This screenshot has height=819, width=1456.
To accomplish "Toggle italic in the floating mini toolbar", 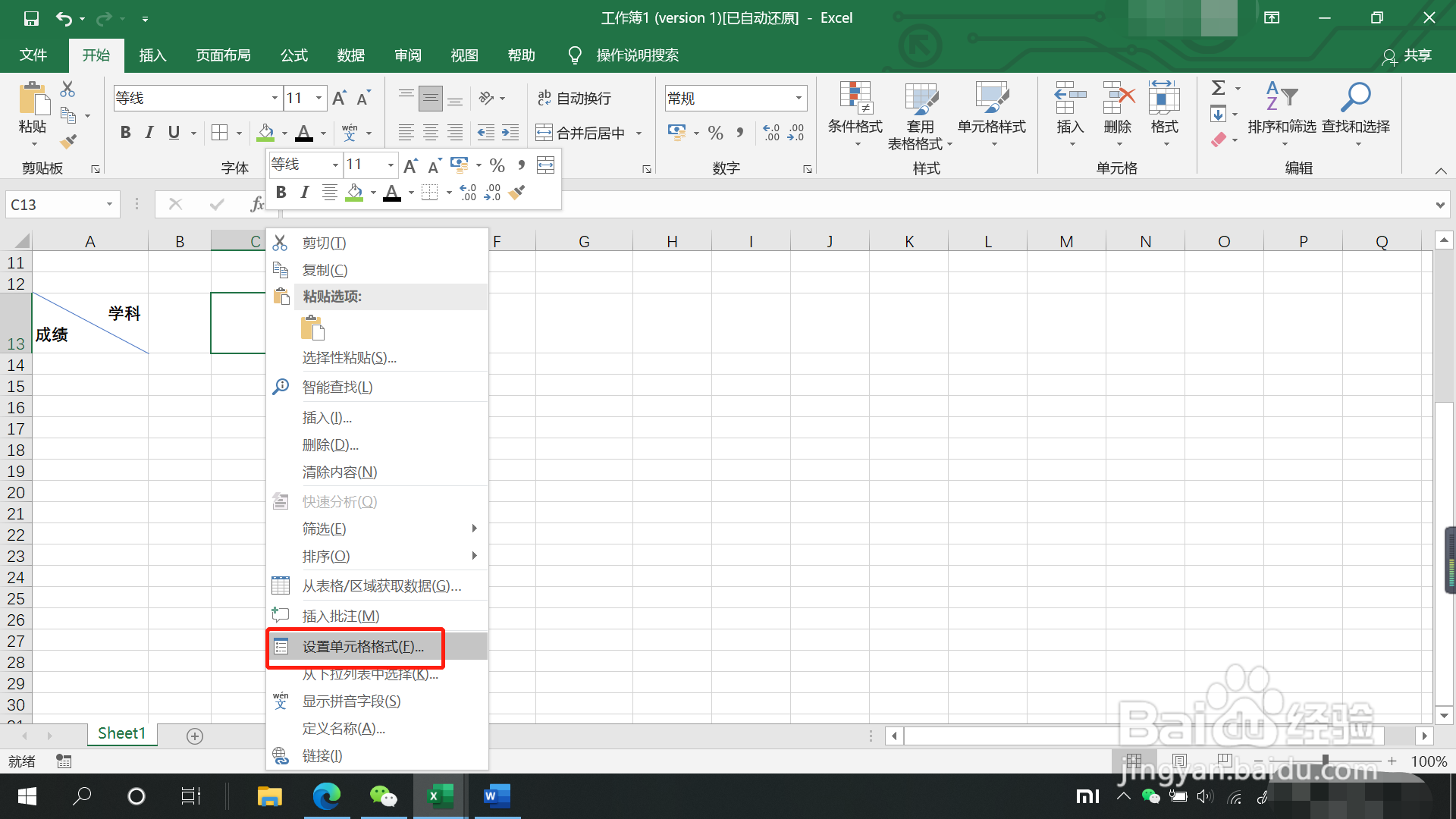I will (304, 193).
